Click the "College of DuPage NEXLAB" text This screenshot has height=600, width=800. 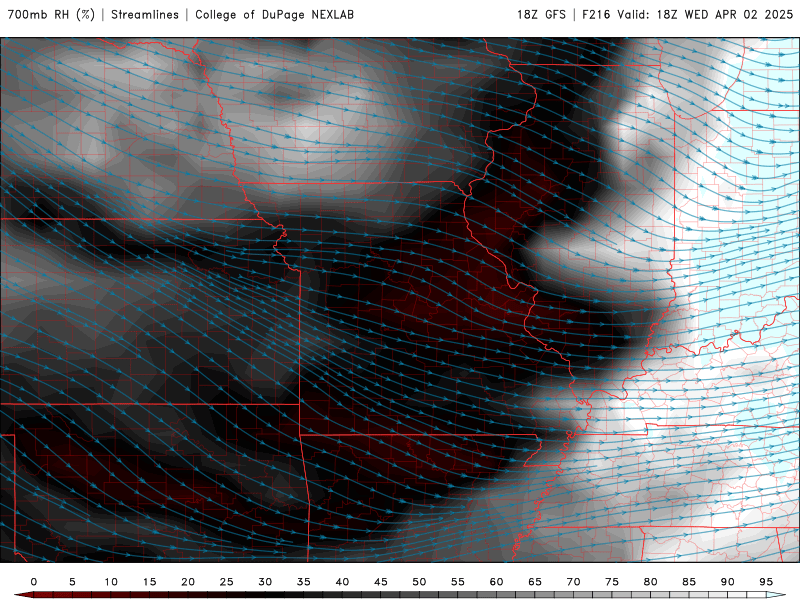[x=274, y=14]
